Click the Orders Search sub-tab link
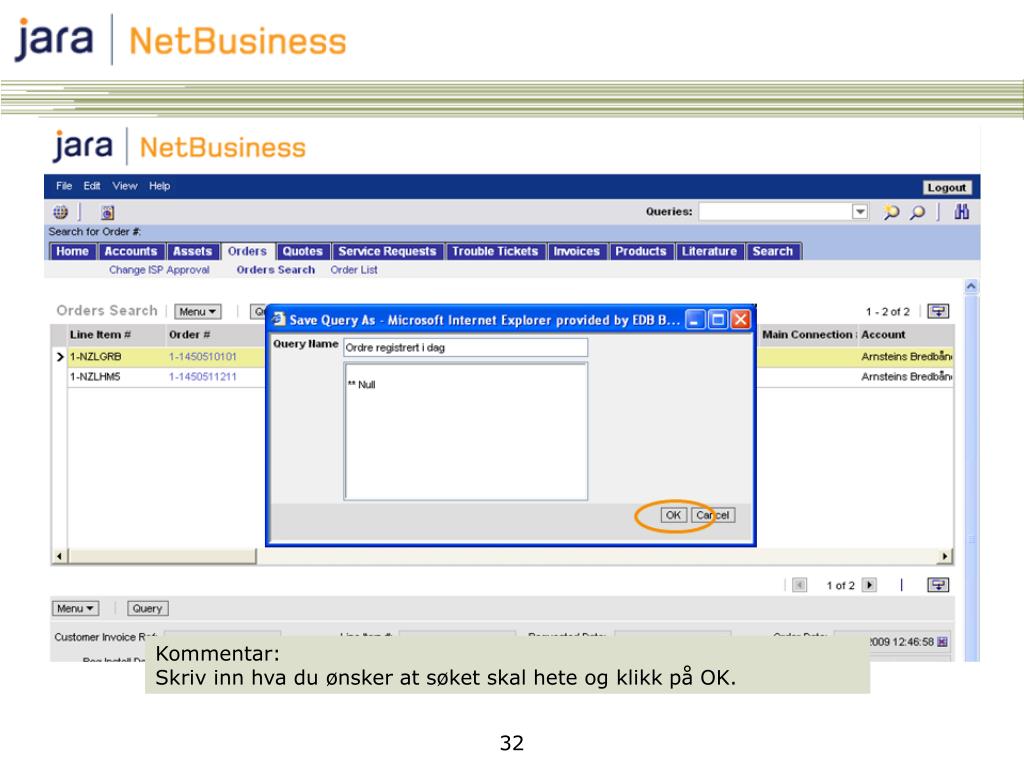The height and width of the screenshot is (768, 1024). (276, 270)
